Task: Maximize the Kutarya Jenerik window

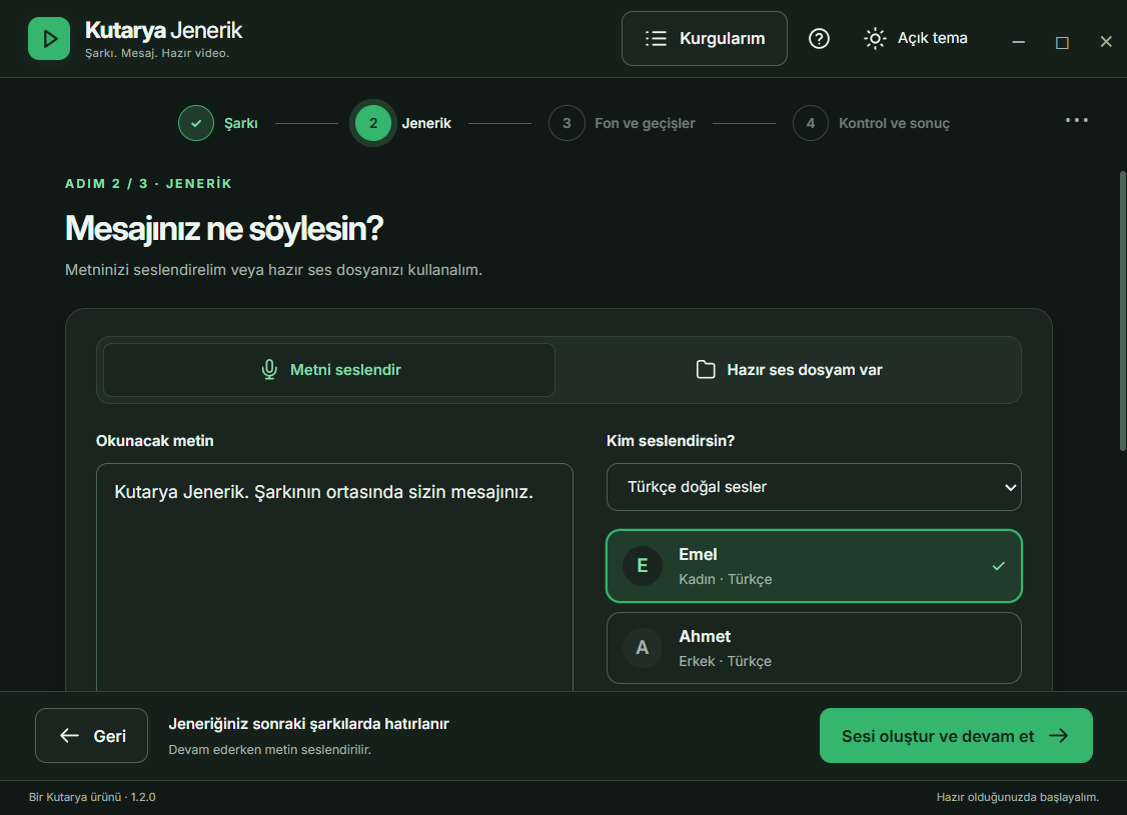Action: coord(1062,42)
